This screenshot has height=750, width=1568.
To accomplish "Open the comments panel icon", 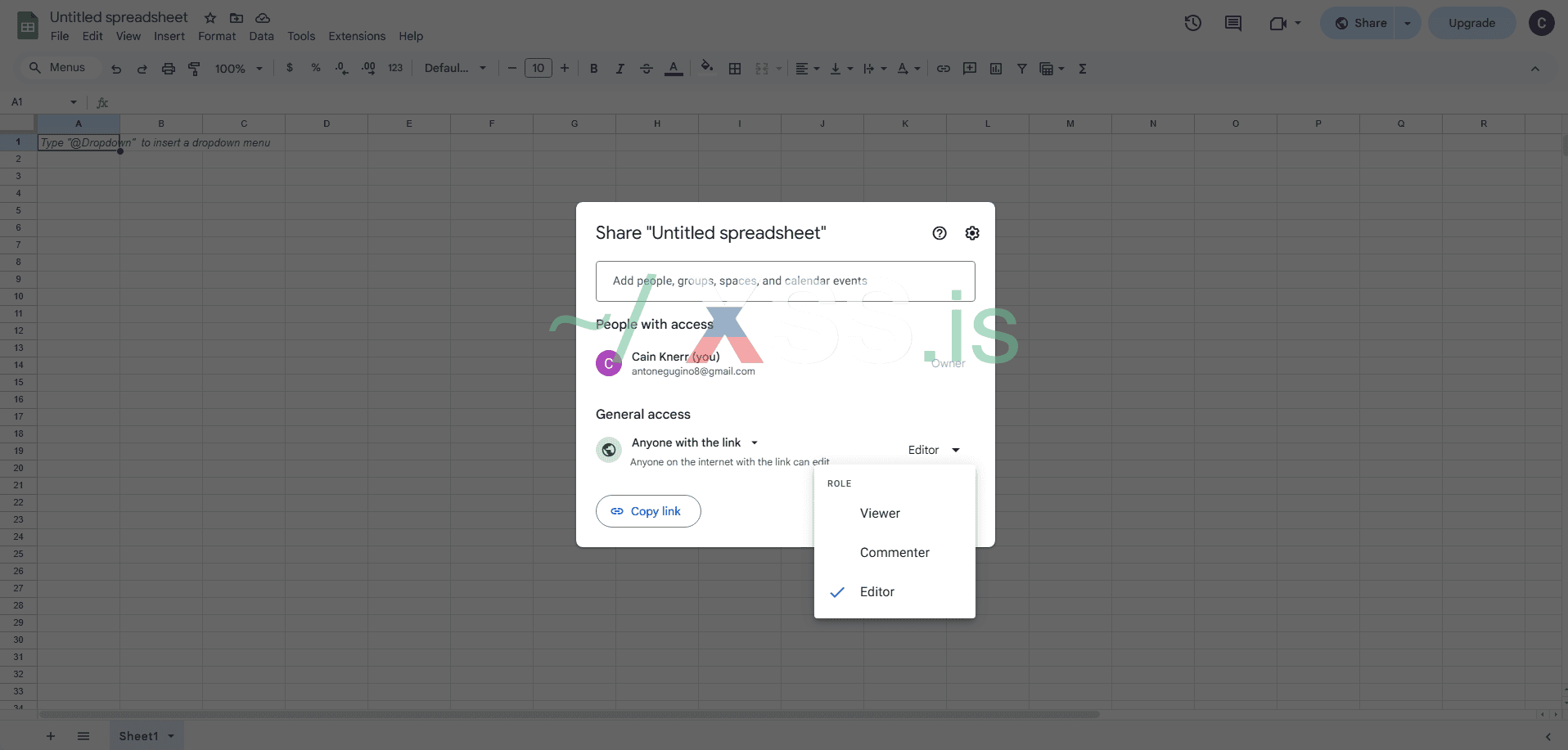I will (1233, 23).
